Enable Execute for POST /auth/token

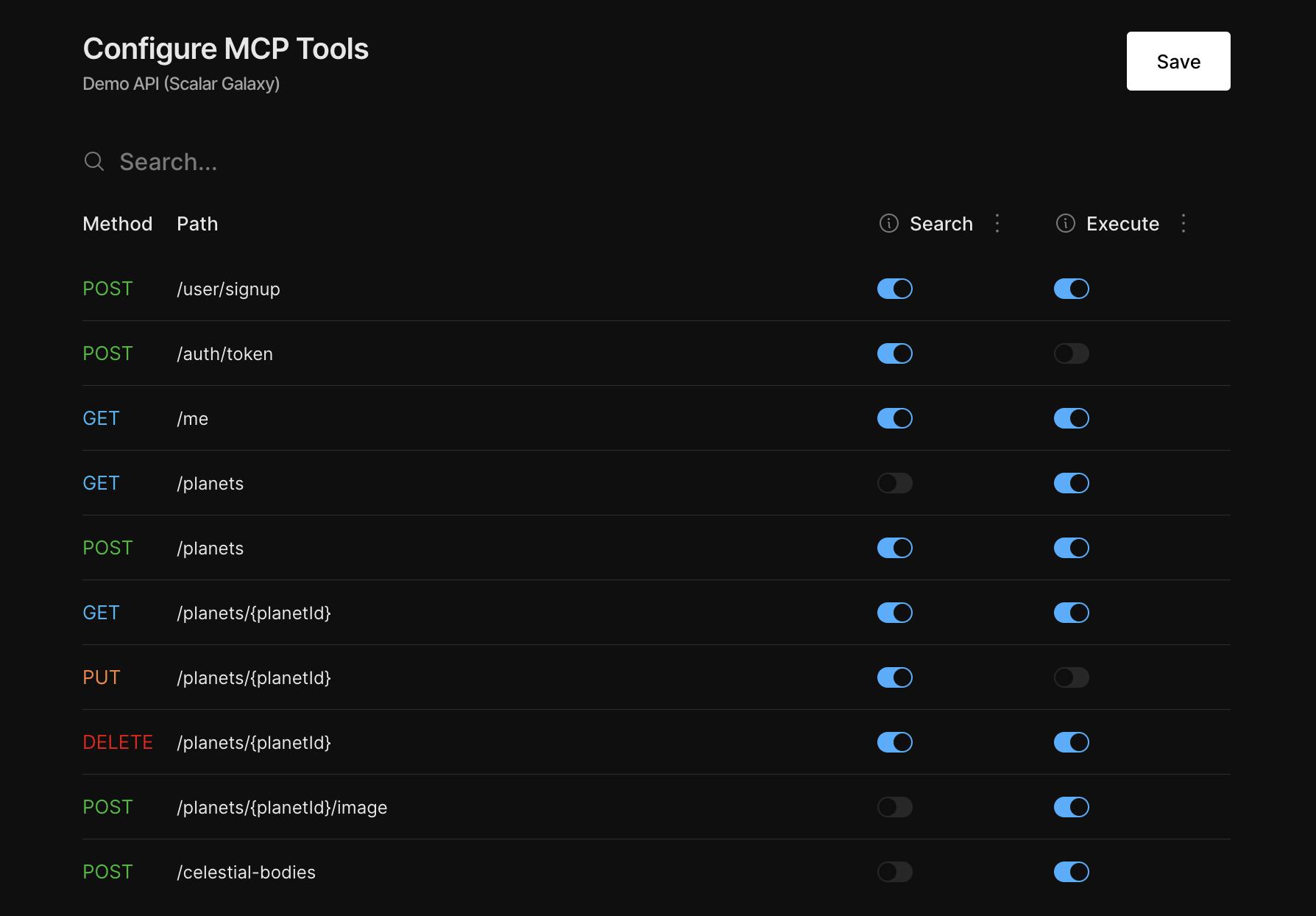coord(1071,353)
